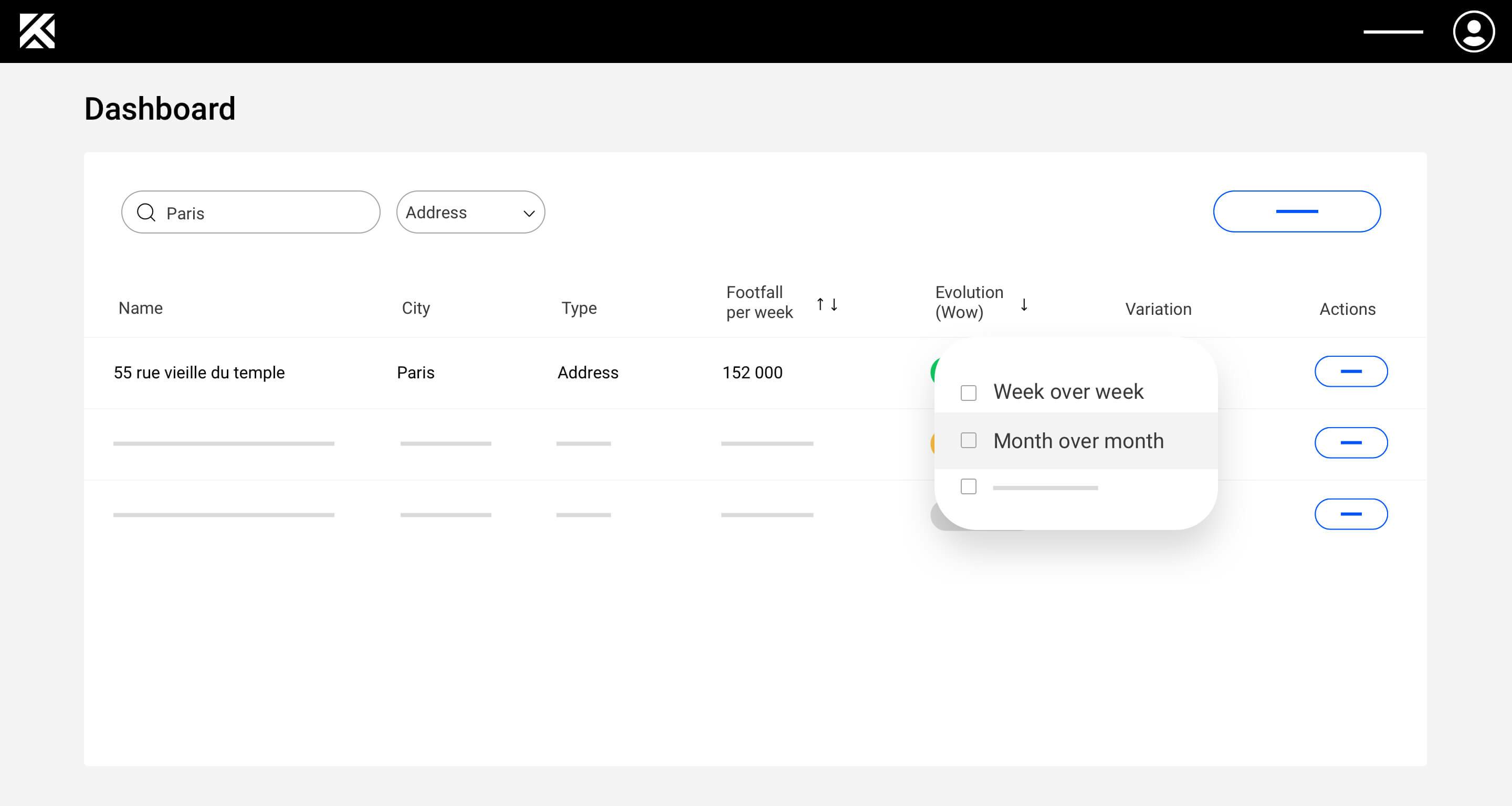The width and height of the screenshot is (1512, 806).
Task: Click the K logo in header
Action: (37, 31)
